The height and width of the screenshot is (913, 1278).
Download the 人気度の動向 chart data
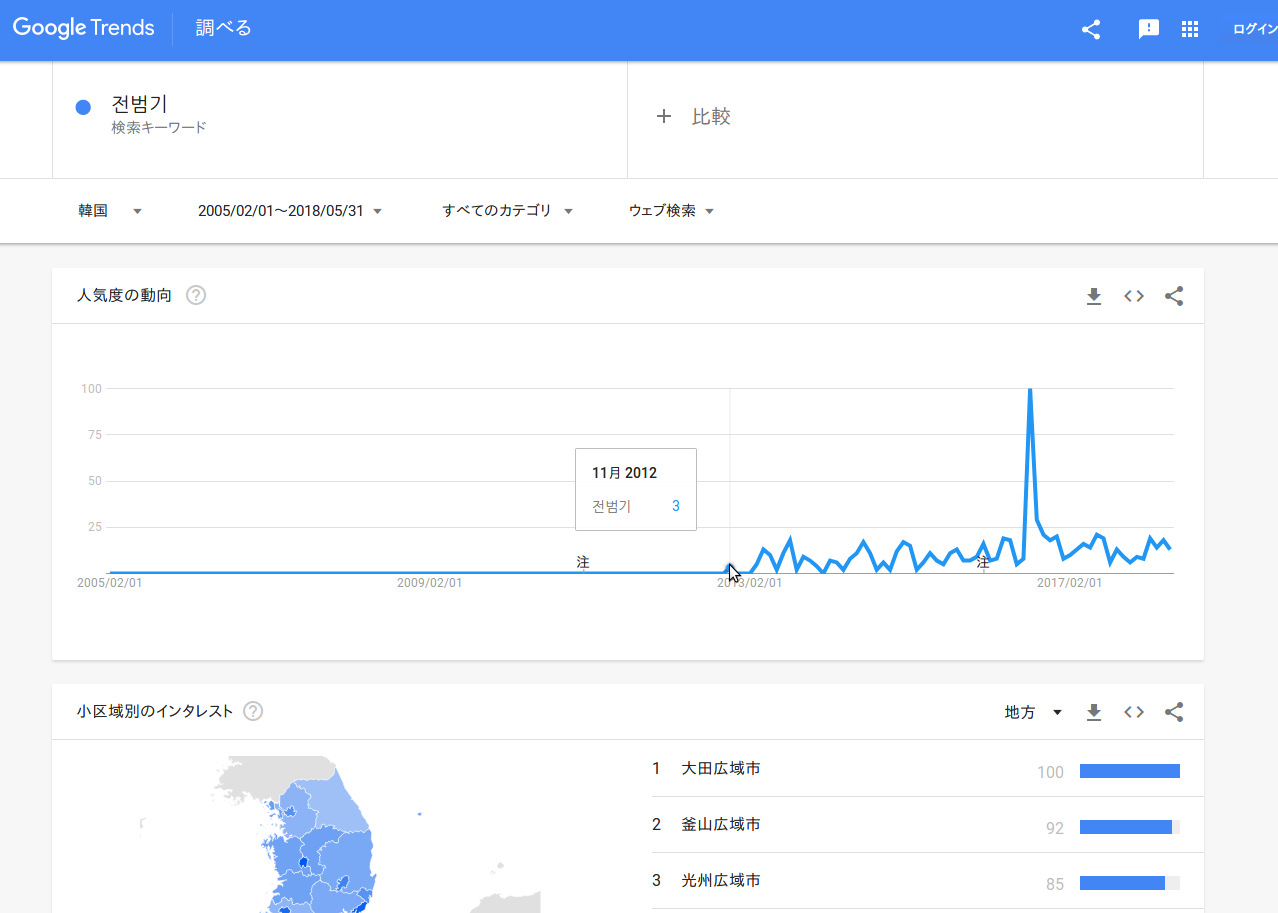pos(1094,296)
